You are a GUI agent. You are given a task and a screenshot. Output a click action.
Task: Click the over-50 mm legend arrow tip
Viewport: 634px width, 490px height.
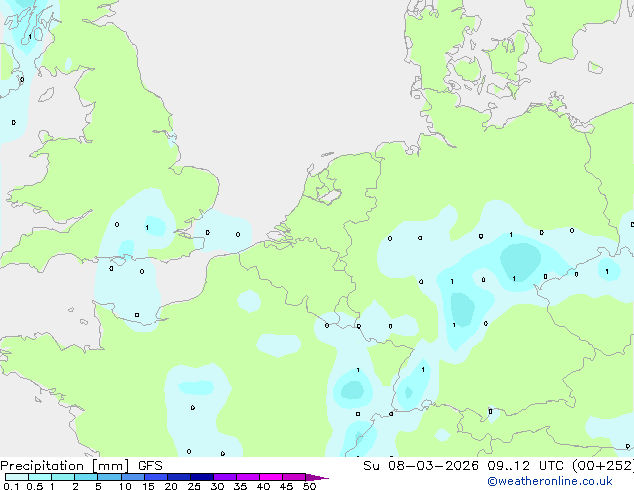coord(317,477)
